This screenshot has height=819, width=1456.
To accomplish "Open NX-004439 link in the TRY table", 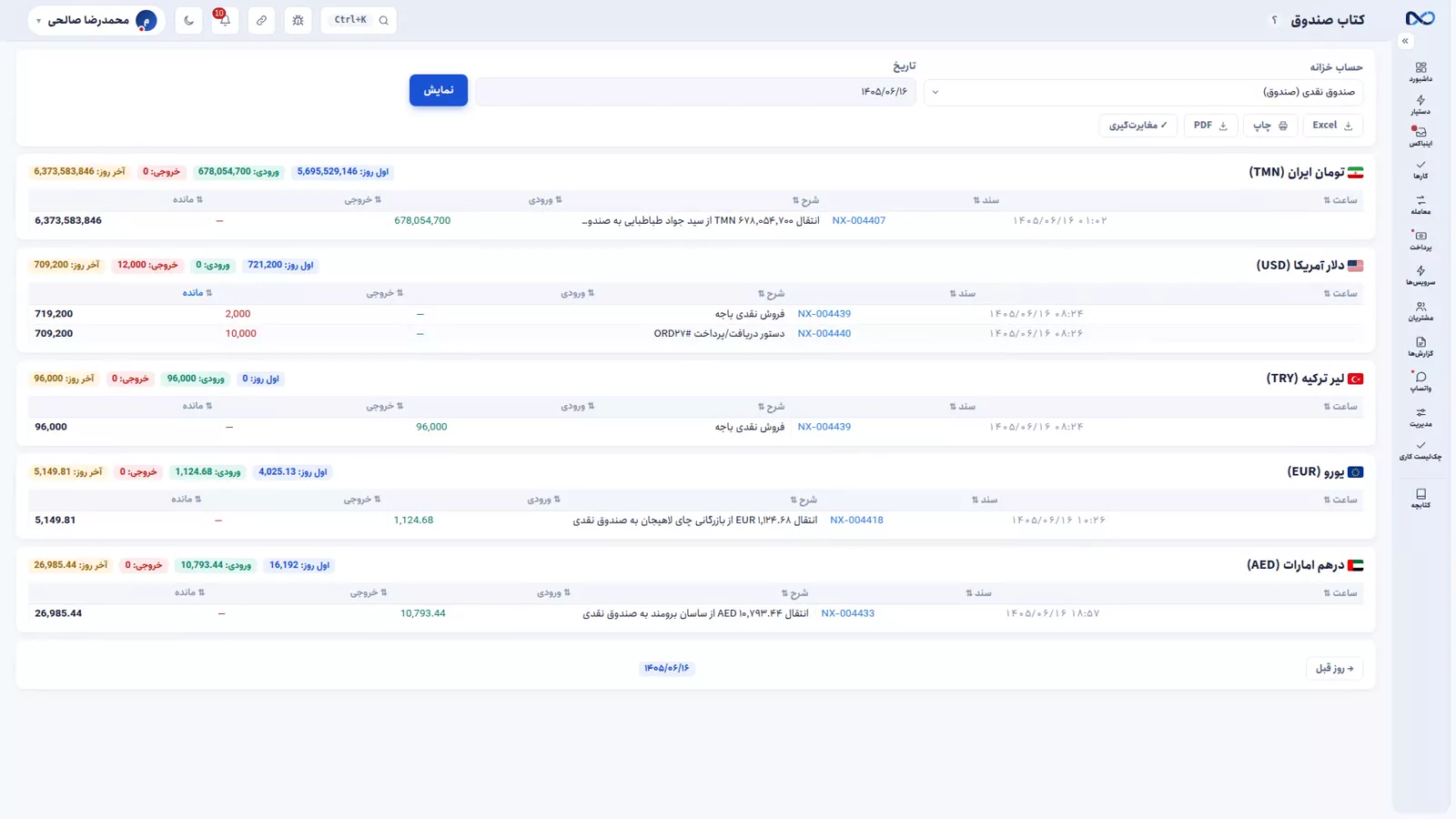I will coord(824,427).
